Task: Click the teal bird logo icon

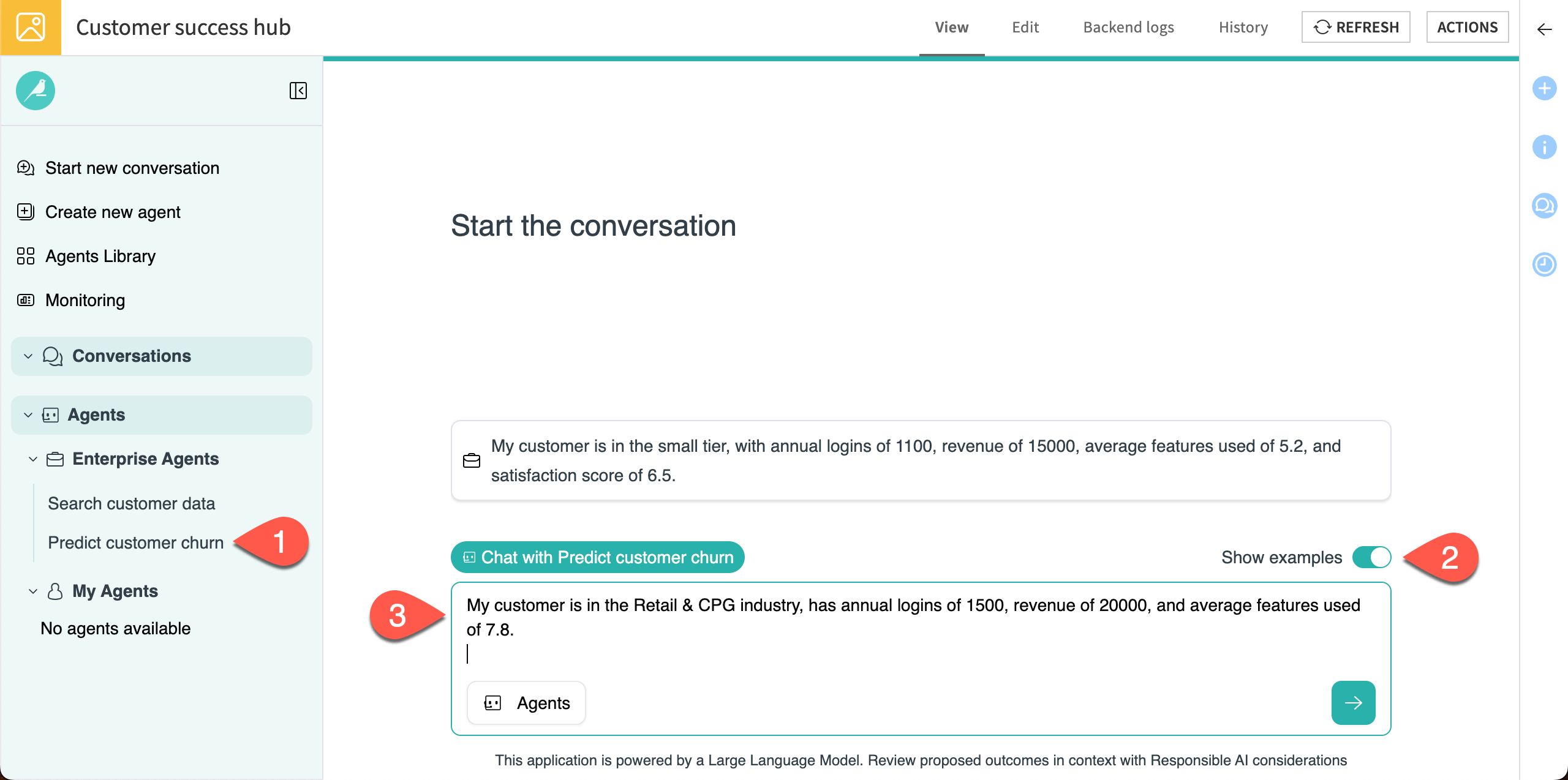Action: tap(36, 91)
